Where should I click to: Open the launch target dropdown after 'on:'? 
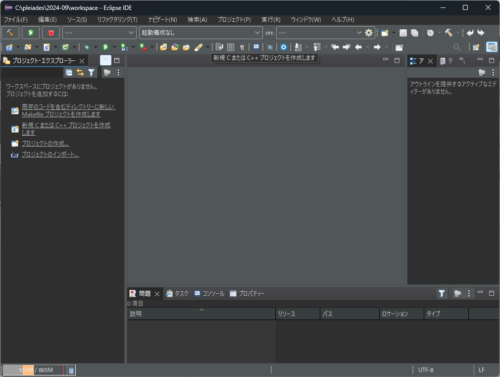pyautogui.click(x=319, y=33)
